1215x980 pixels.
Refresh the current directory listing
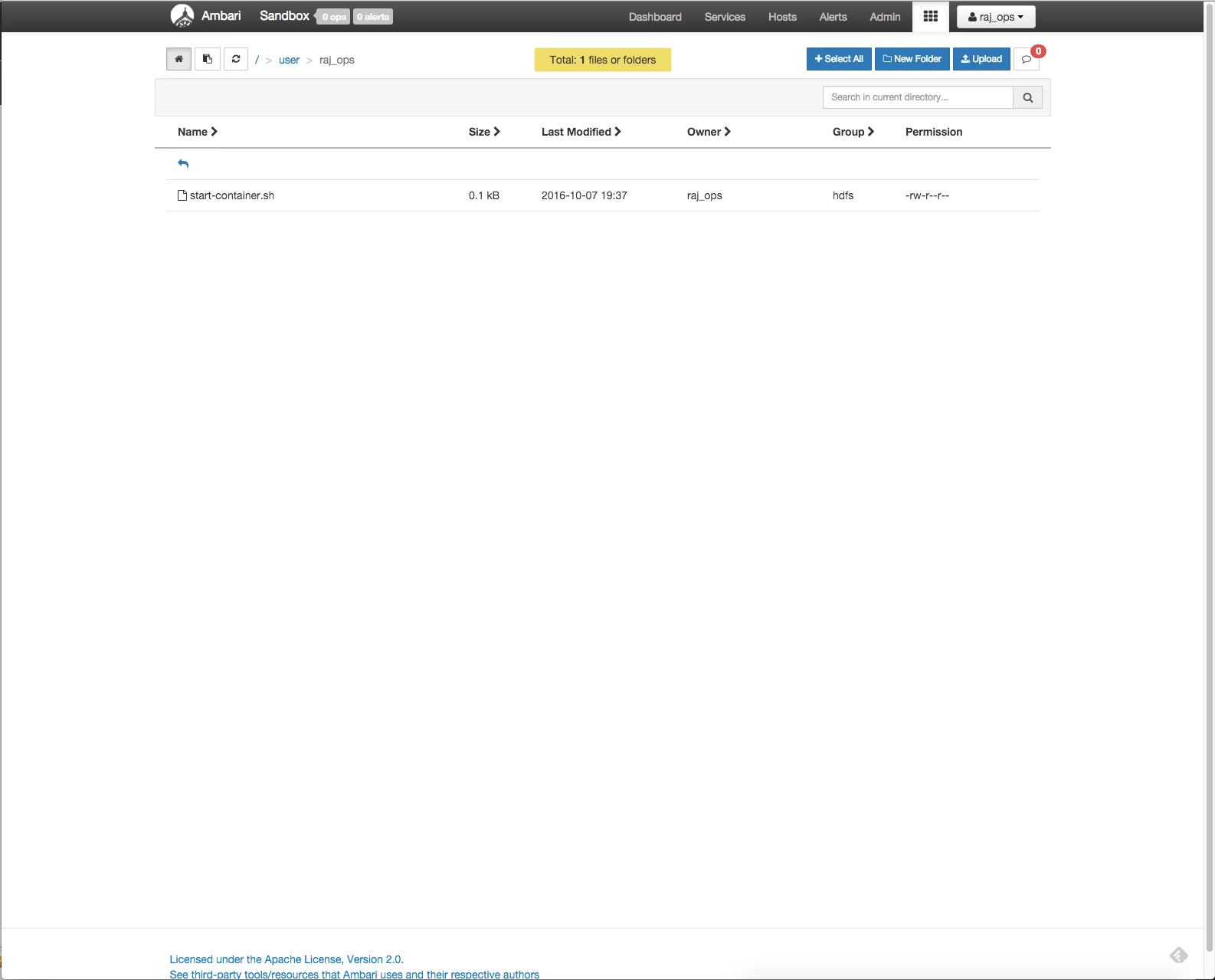tap(236, 59)
